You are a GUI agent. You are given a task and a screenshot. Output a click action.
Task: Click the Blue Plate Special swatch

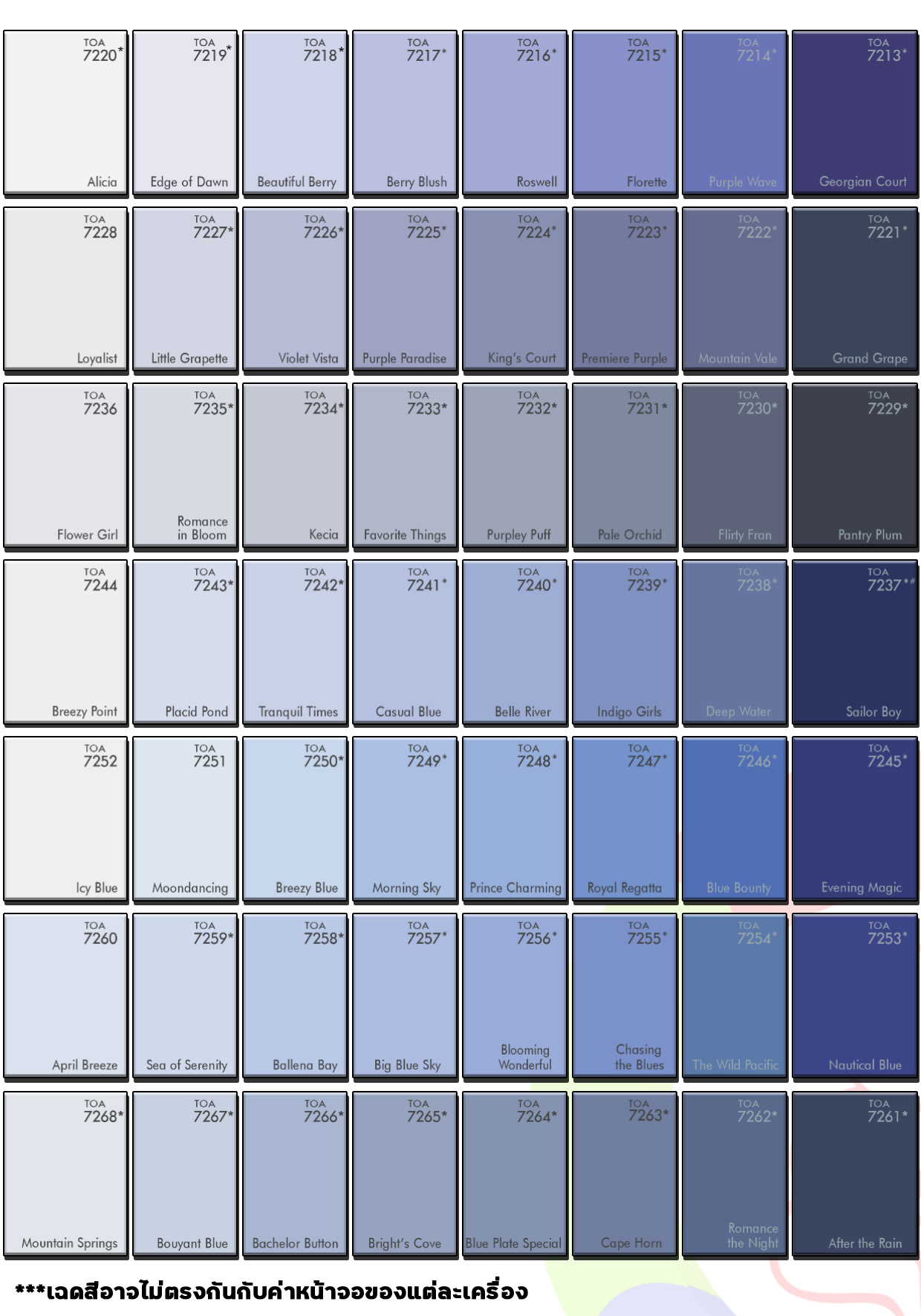(515, 1174)
